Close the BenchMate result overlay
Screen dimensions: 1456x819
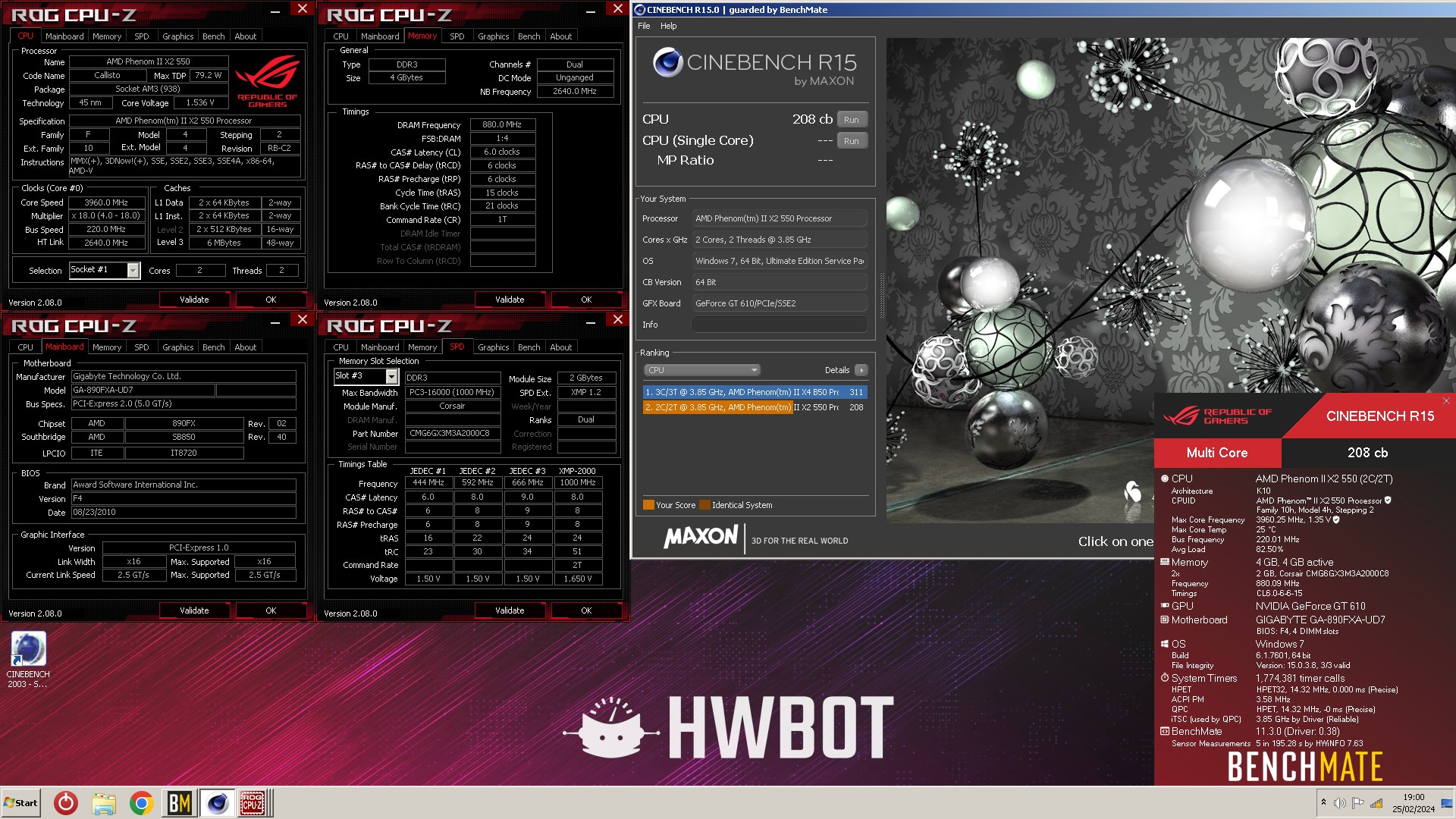[x=1446, y=400]
